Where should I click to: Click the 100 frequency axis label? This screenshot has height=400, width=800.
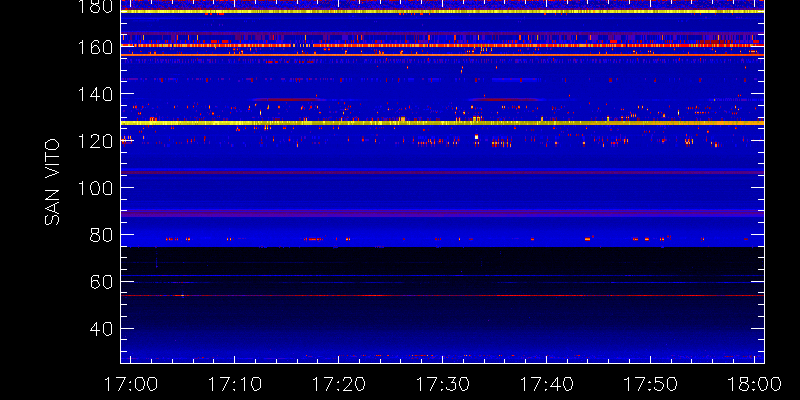click(x=95, y=188)
